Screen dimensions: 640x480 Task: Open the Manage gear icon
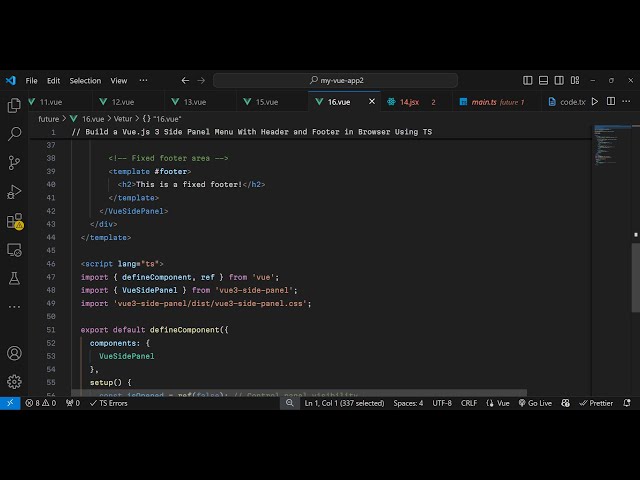tap(14, 381)
